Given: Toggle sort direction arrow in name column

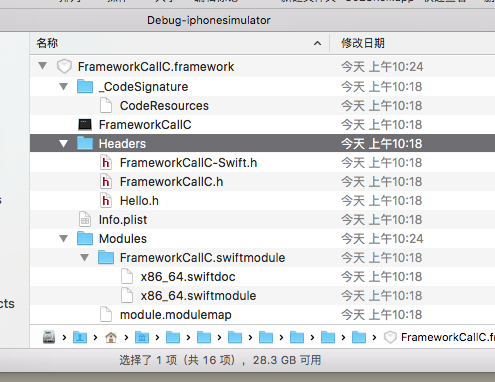Looking at the screenshot, I should click(318, 43).
